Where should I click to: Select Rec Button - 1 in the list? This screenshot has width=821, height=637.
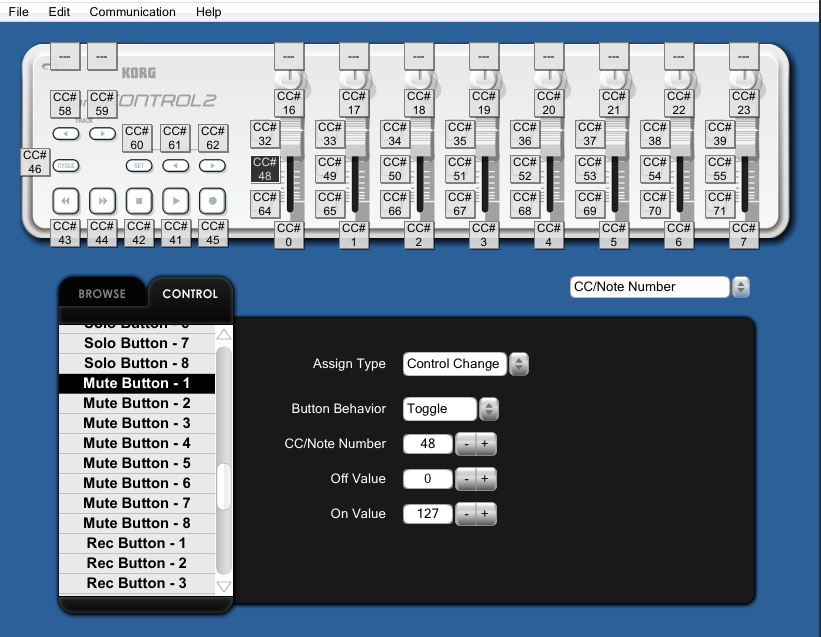click(x=137, y=543)
